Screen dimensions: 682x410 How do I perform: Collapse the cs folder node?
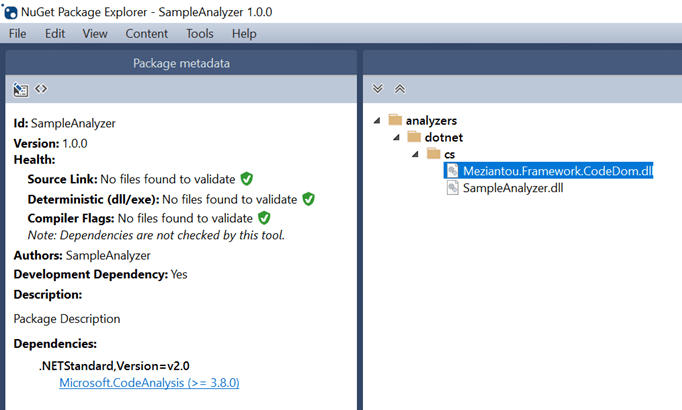[x=414, y=154]
